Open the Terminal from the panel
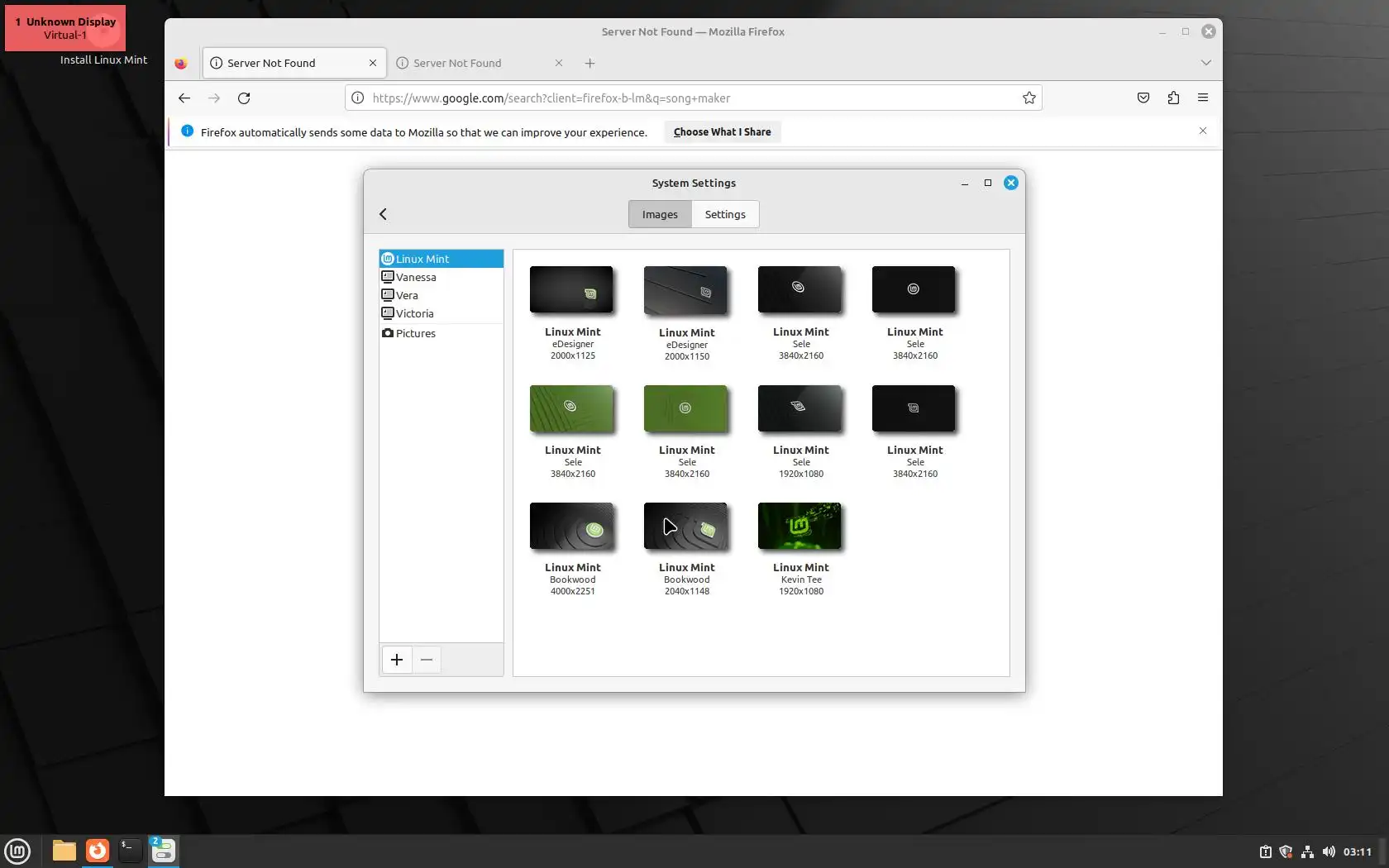Viewport: 1389px width, 868px height. [130, 851]
